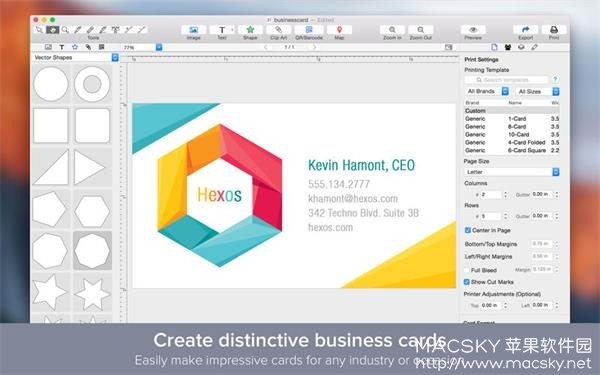Select the 8-Card template row
Viewport: 600px width, 375px height.
click(512, 127)
